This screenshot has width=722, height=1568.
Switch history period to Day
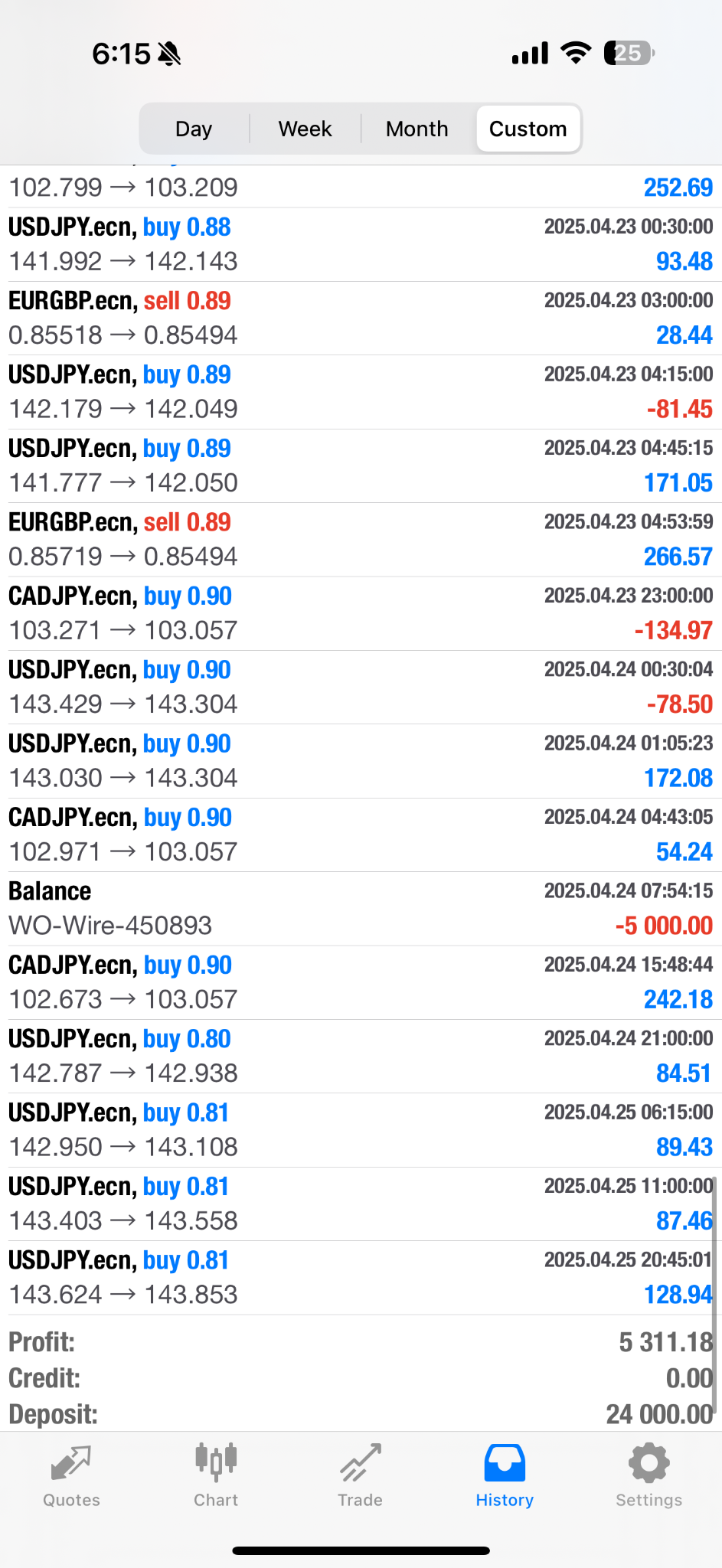pos(194,129)
